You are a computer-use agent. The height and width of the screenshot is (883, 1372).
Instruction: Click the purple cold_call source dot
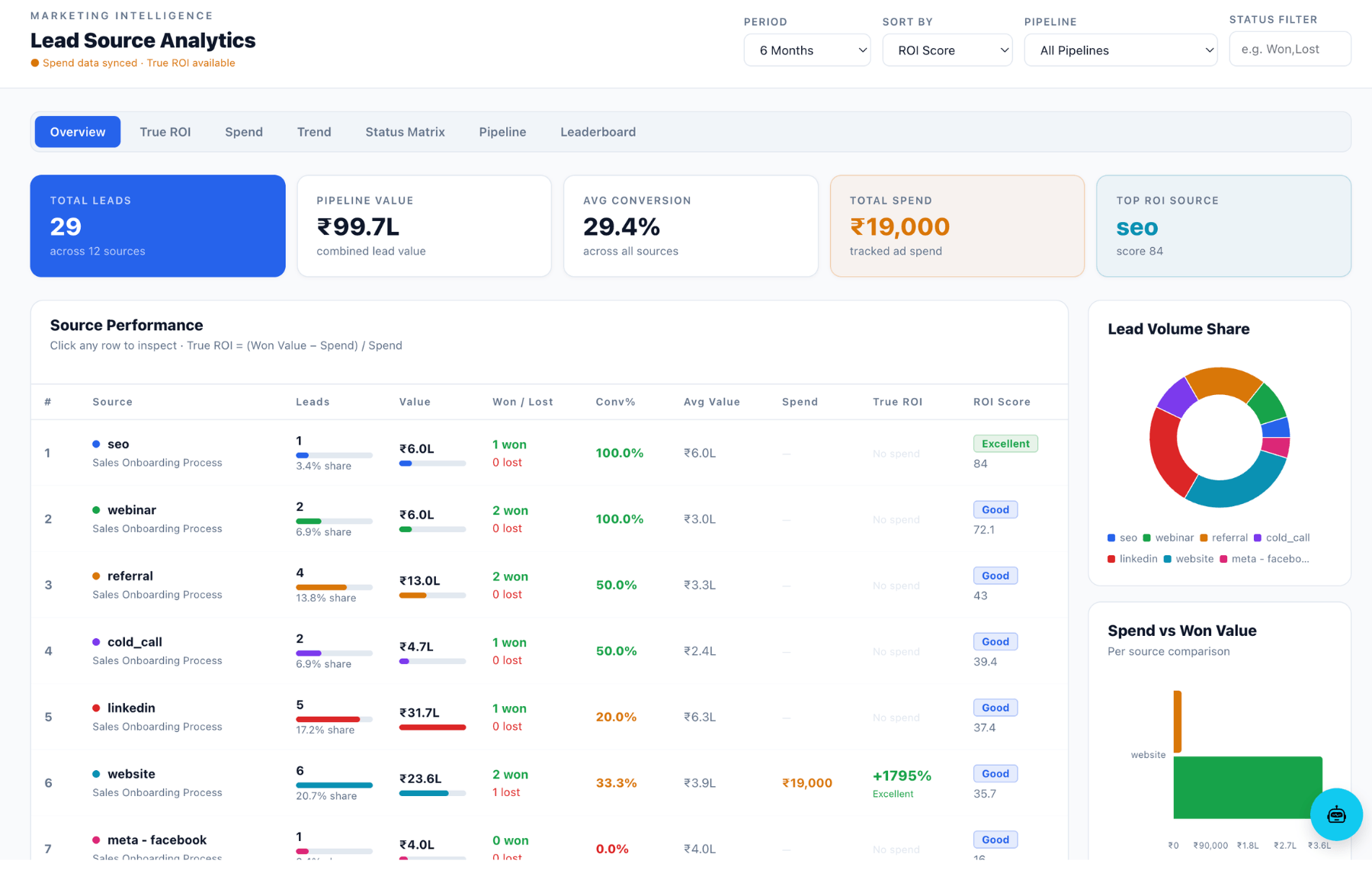pyautogui.click(x=96, y=642)
